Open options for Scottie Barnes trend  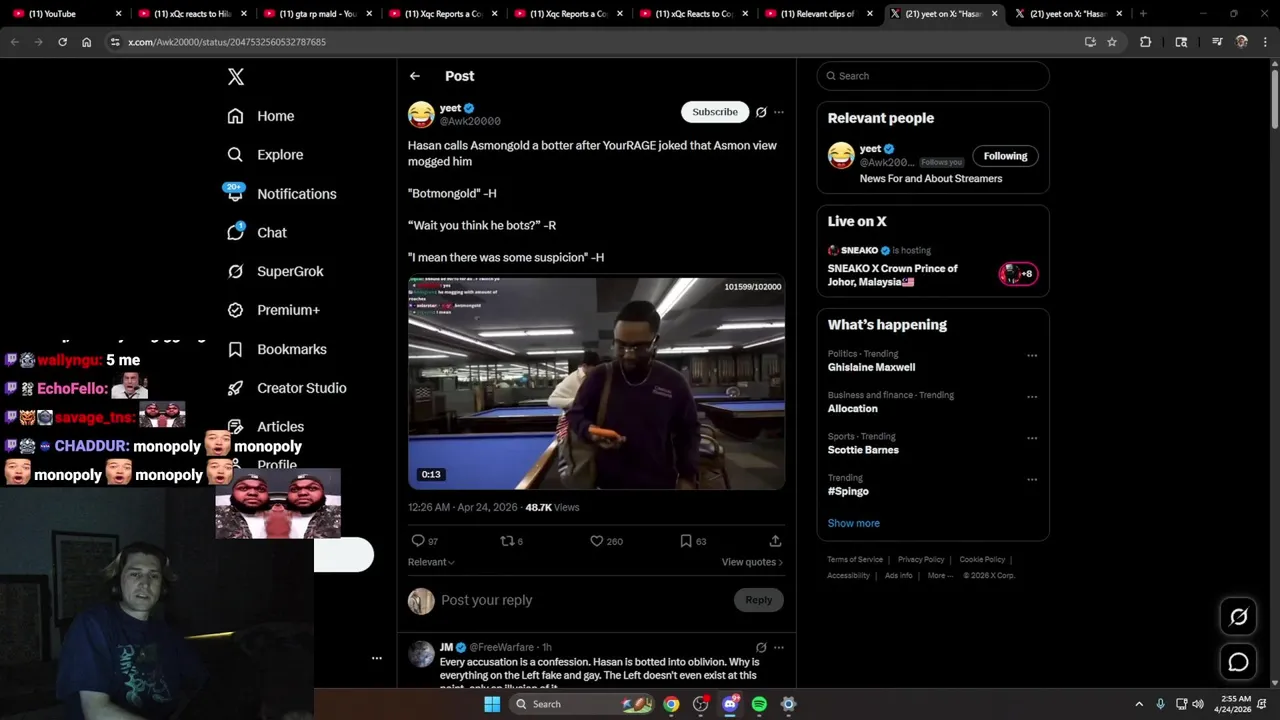[x=1032, y=438]
